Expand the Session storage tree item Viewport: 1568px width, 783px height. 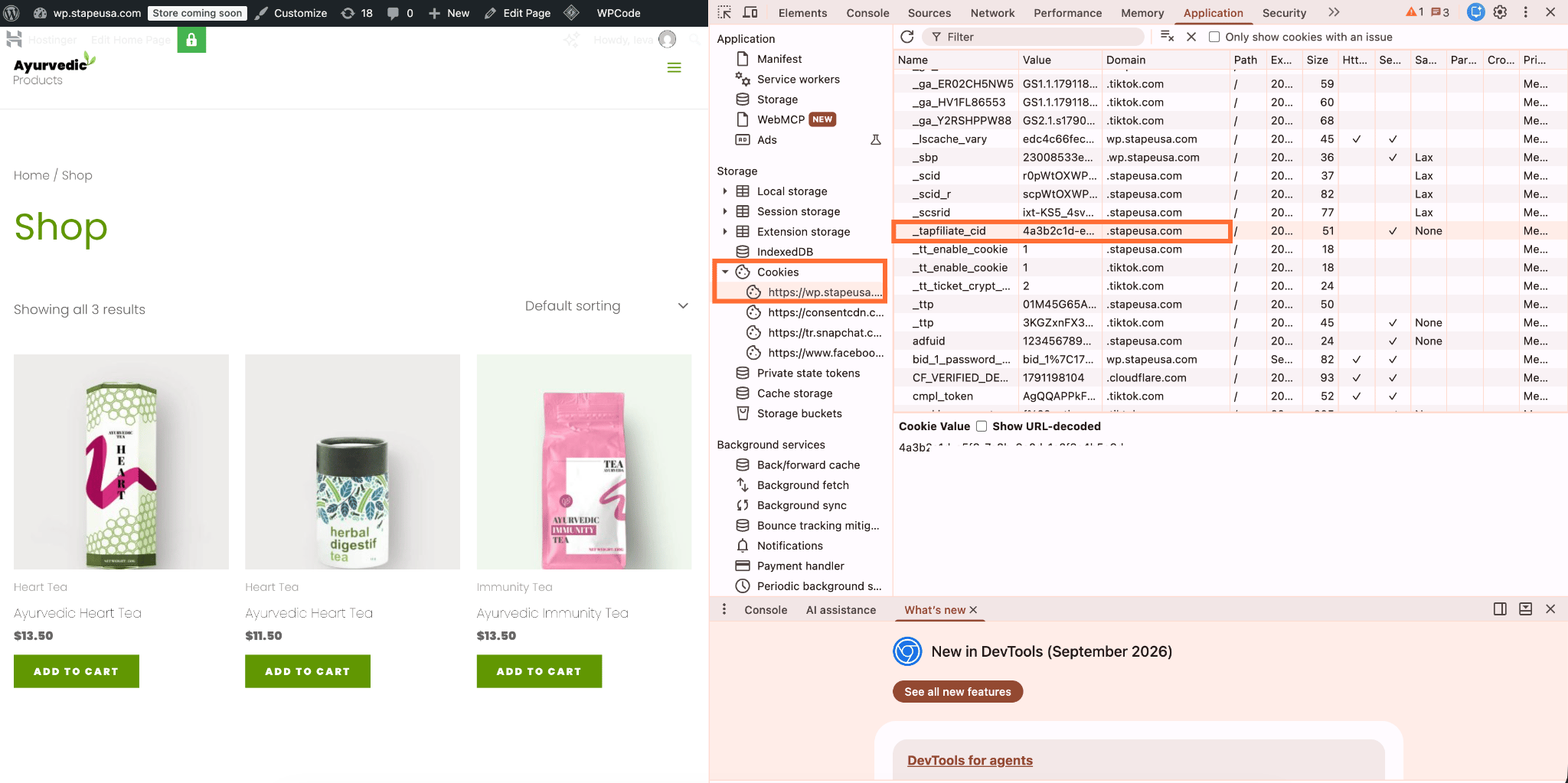click(725, 211)
